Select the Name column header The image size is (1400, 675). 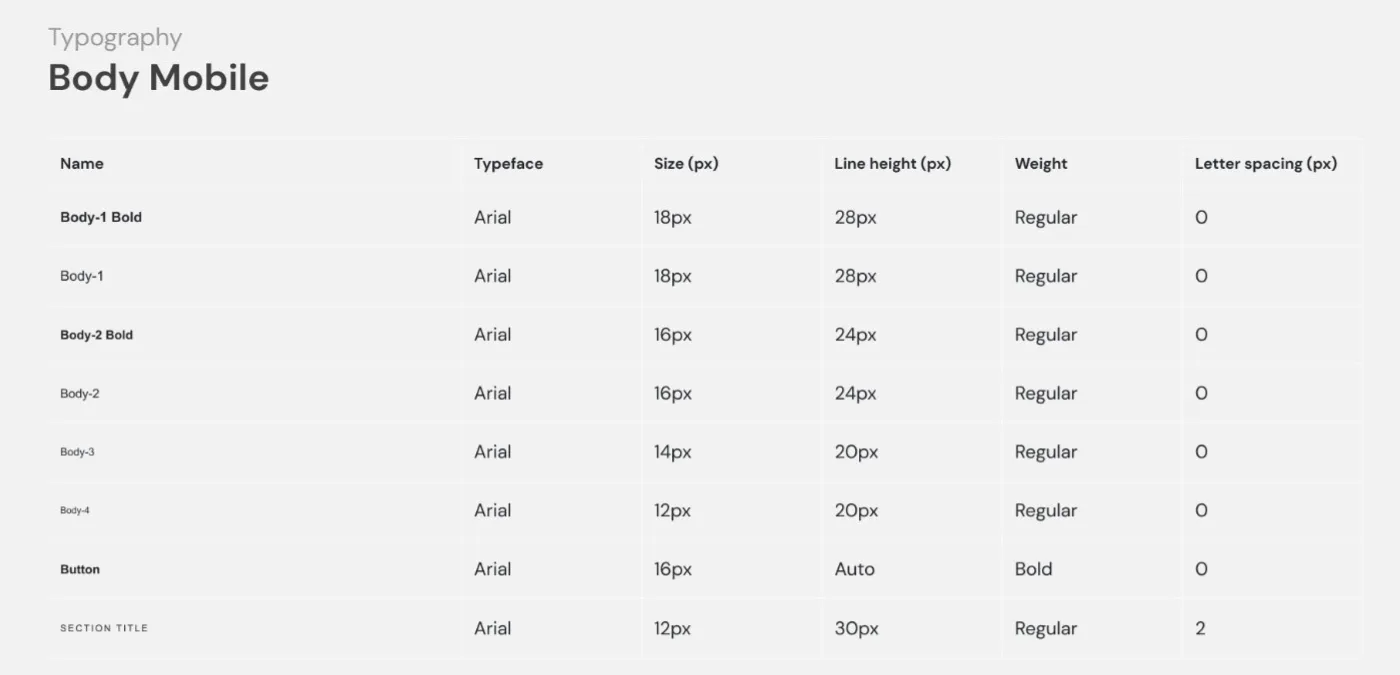(82, 164)
